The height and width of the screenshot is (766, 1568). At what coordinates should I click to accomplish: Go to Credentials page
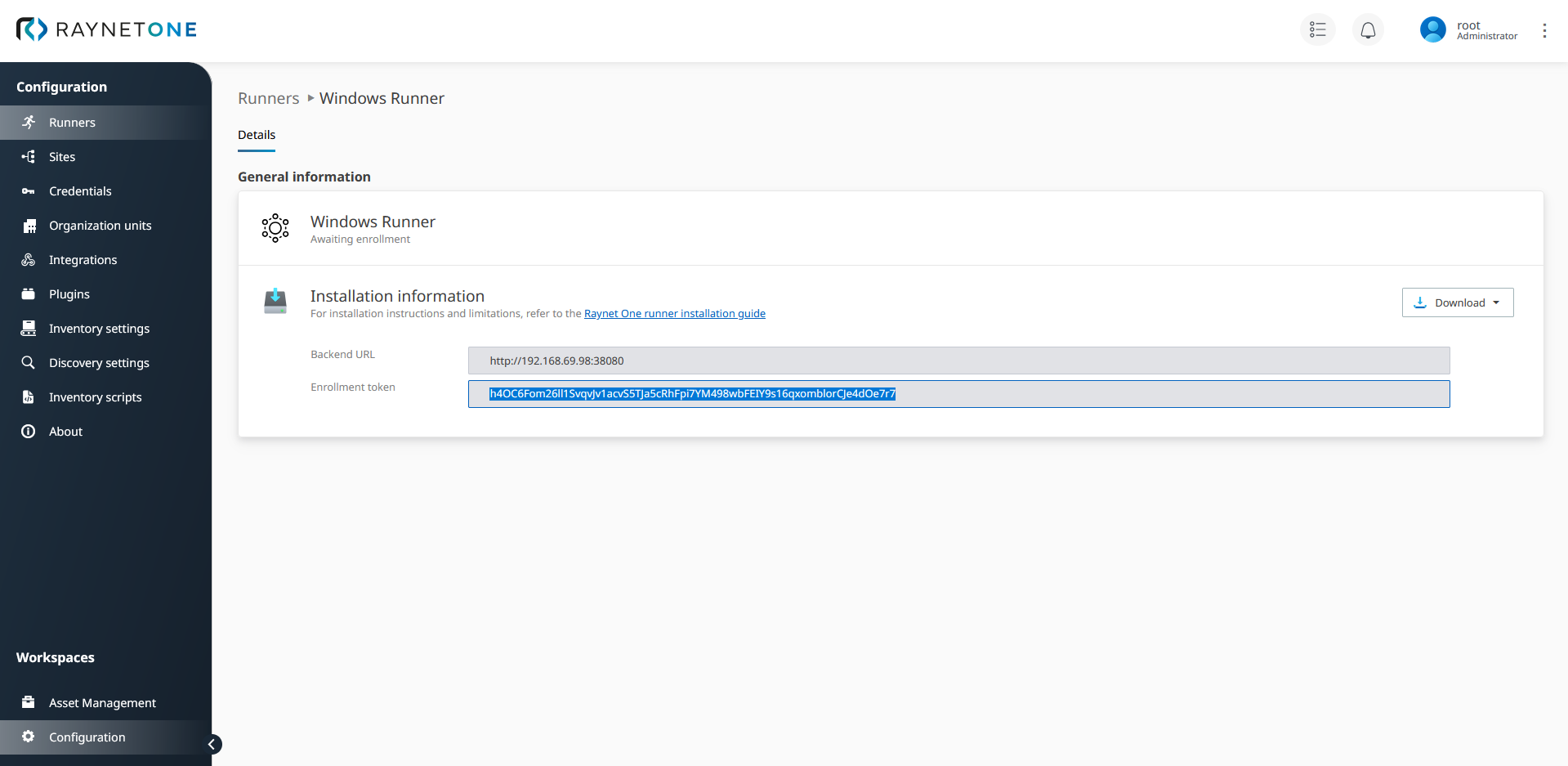tap(105, 191)
